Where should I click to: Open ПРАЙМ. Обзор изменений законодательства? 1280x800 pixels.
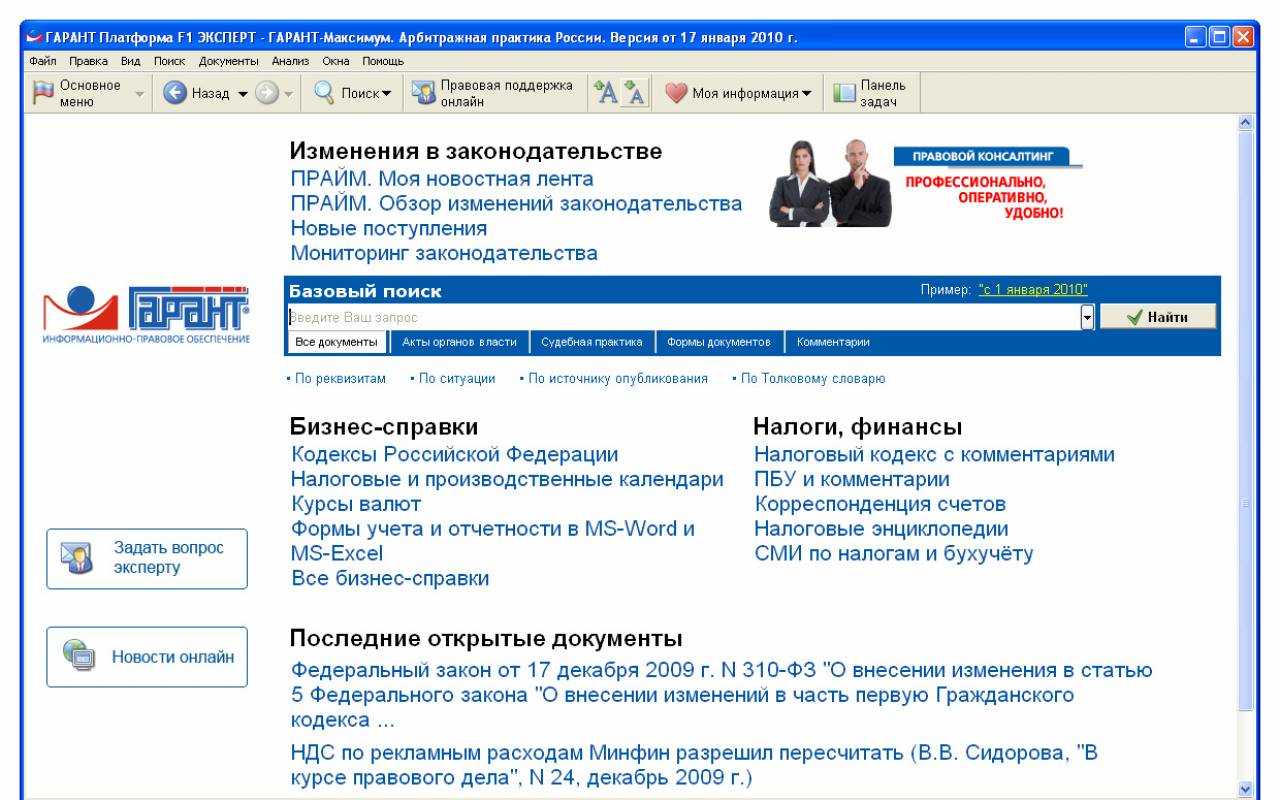tap(516, 204)
